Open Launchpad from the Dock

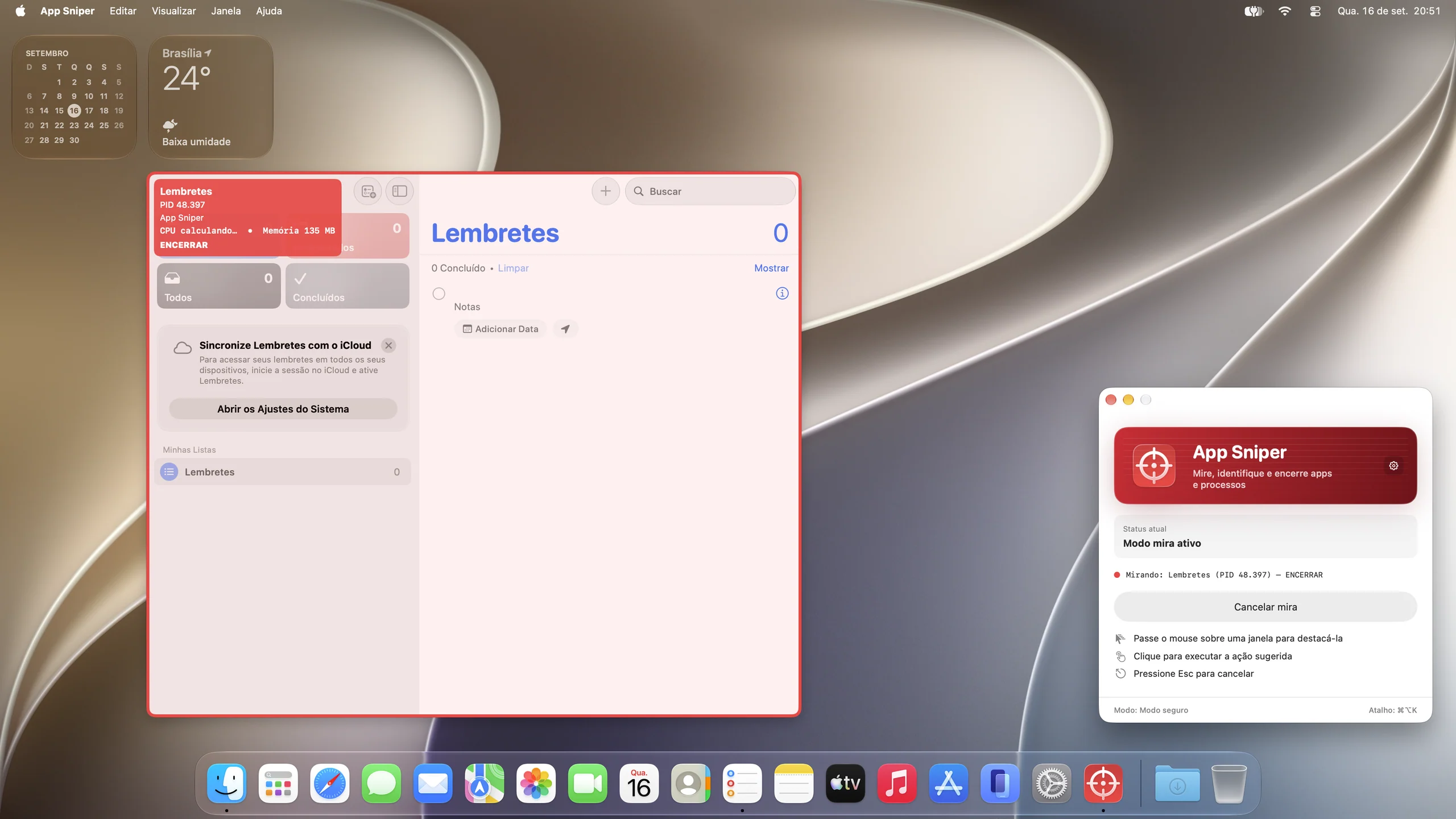pos(278,784)
